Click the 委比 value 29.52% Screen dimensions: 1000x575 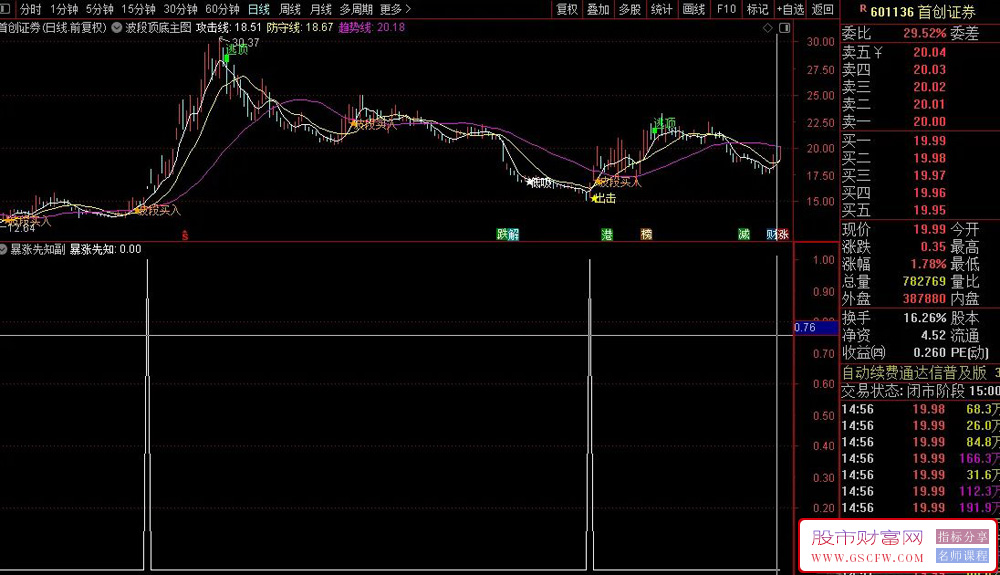point(925,33)
